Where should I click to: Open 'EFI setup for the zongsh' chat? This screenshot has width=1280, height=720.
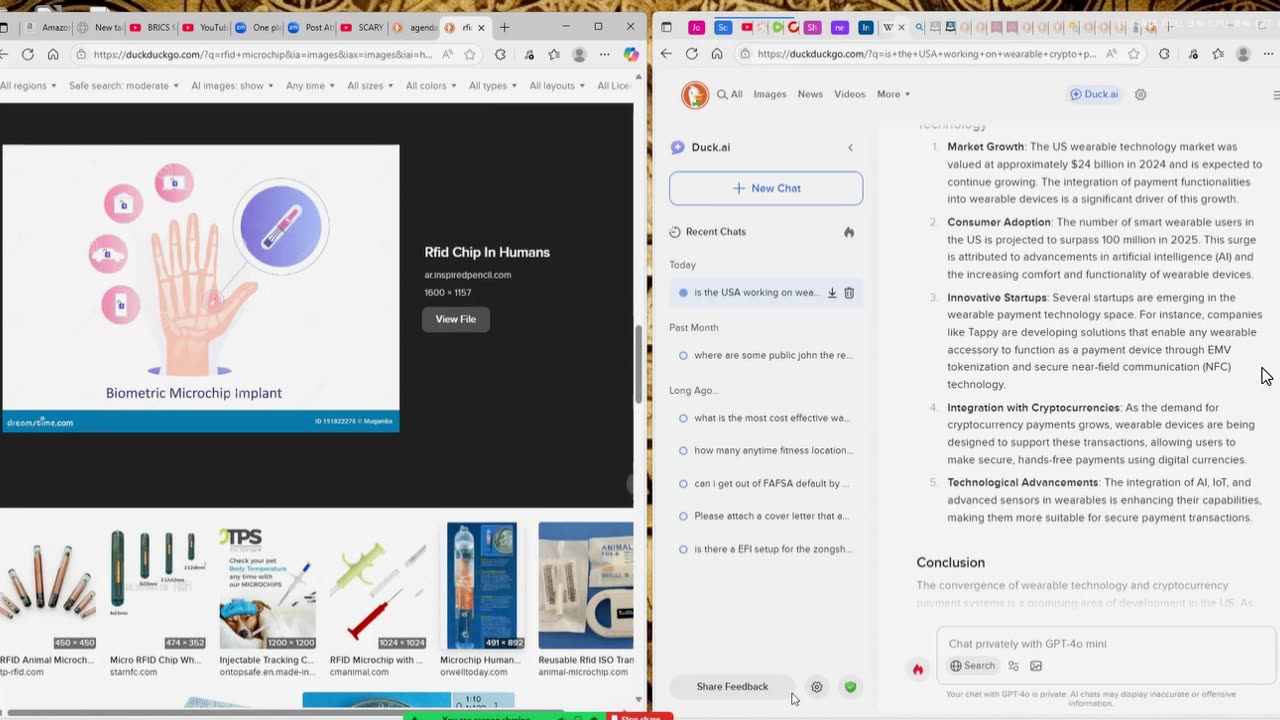765,549
